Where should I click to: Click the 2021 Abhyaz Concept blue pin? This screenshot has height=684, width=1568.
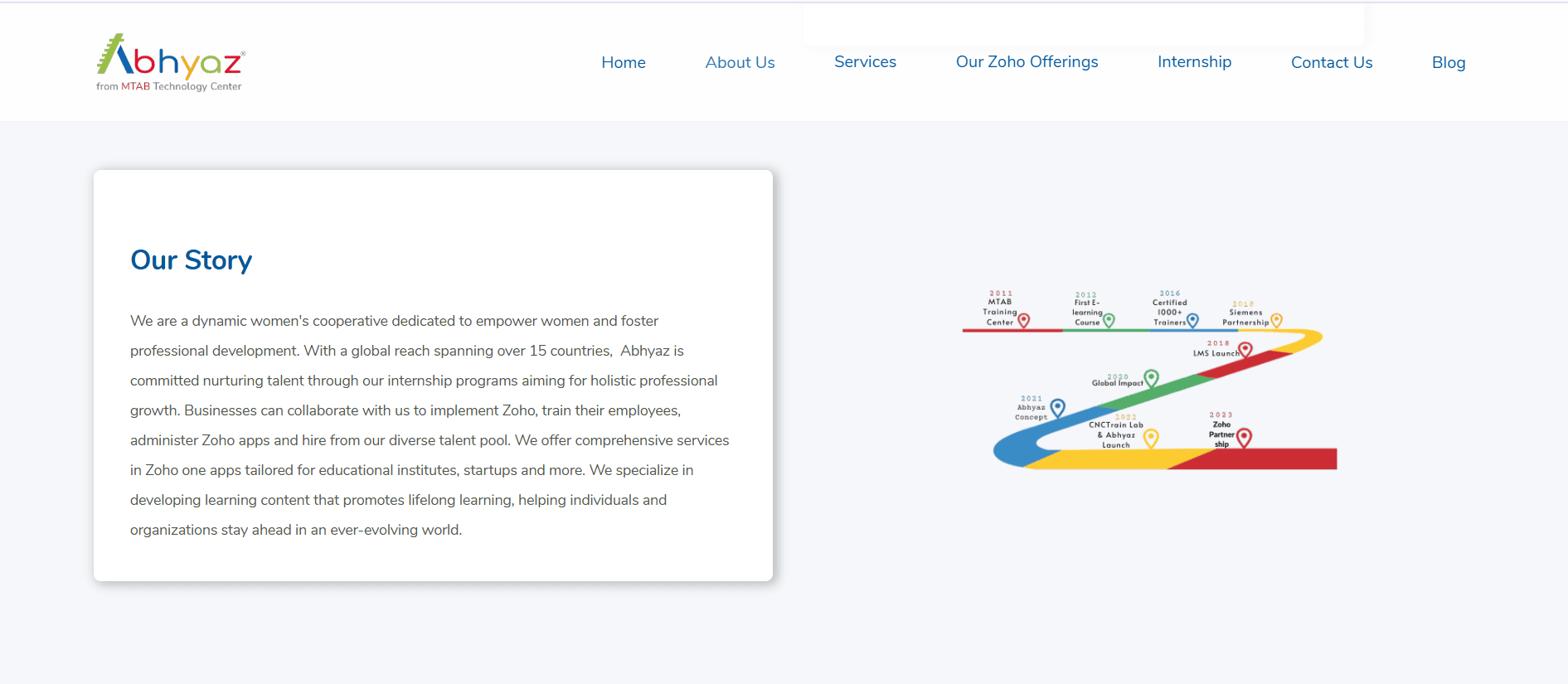[1057, 407]
